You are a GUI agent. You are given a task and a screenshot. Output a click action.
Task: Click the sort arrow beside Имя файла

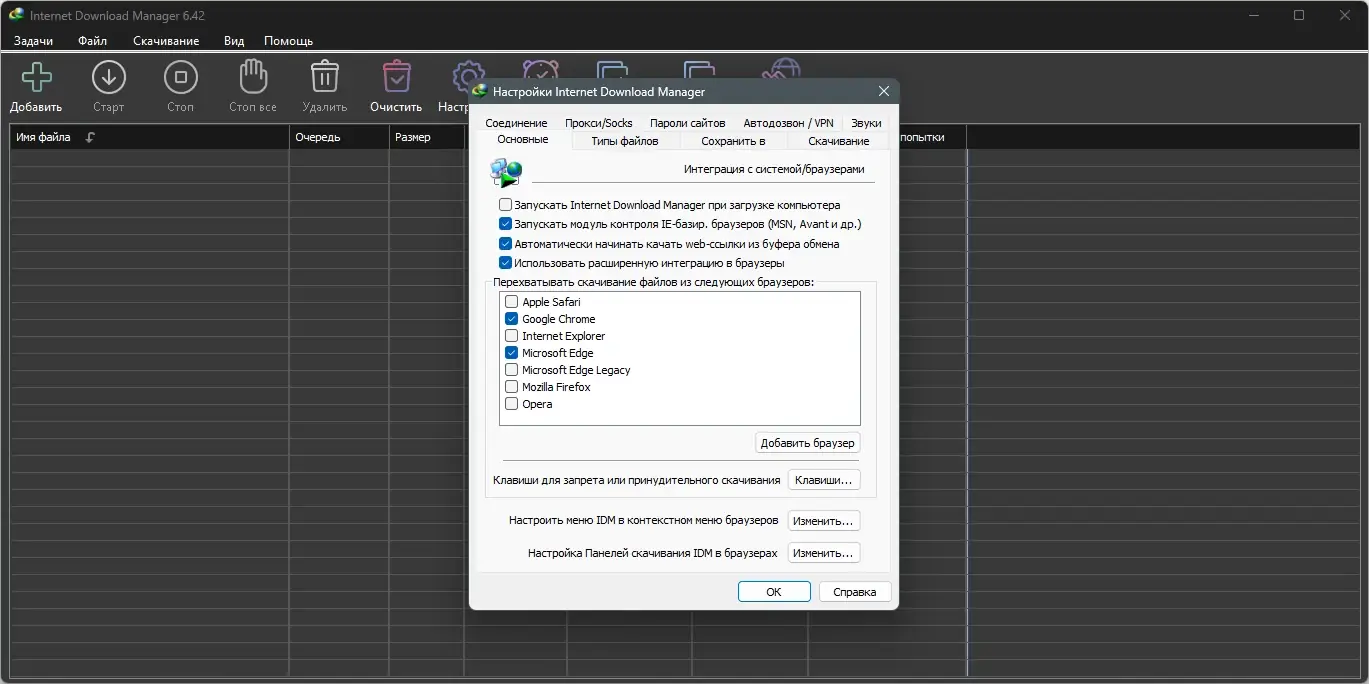[x=90, y=137]
